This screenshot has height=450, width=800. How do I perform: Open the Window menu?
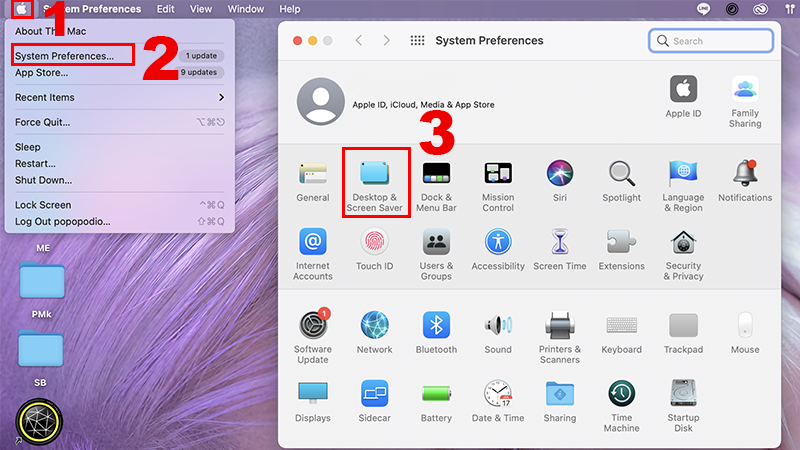coord(245,9)
